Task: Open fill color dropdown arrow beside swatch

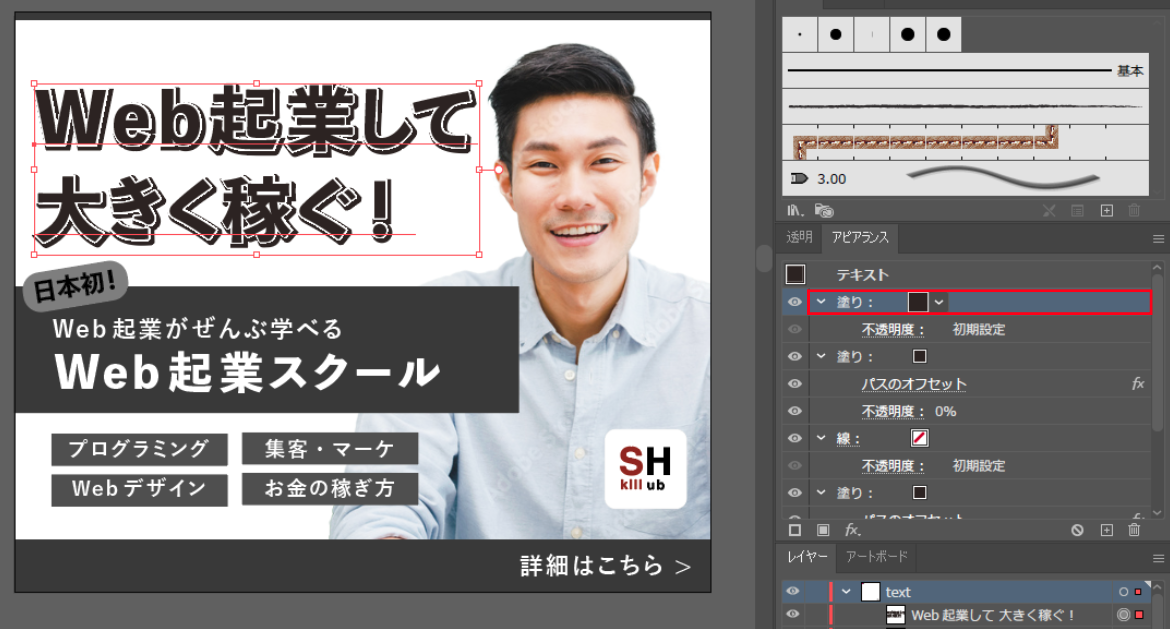Action: tap(939, 302)
